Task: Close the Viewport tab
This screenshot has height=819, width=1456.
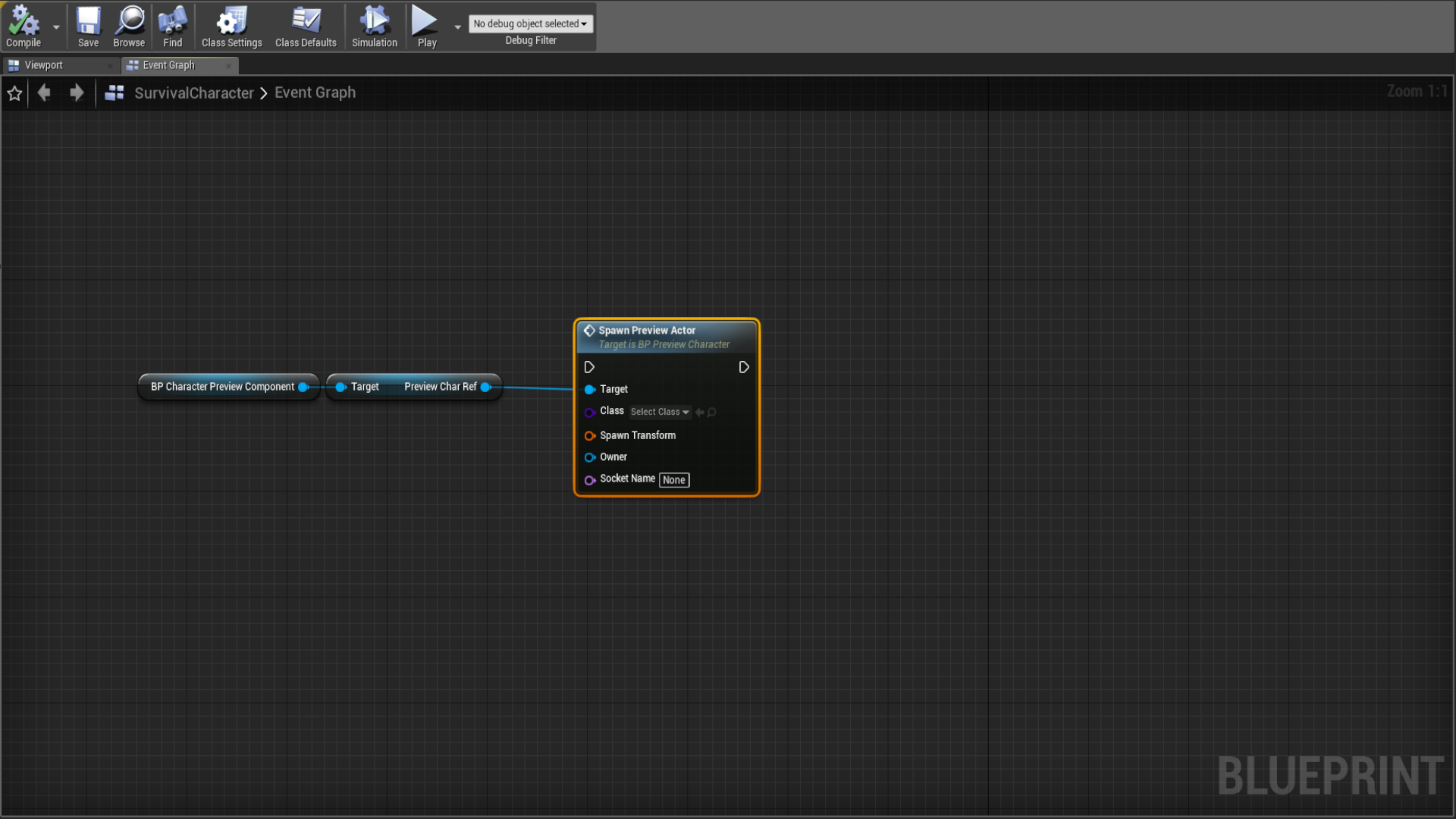Action: point(111,66)
